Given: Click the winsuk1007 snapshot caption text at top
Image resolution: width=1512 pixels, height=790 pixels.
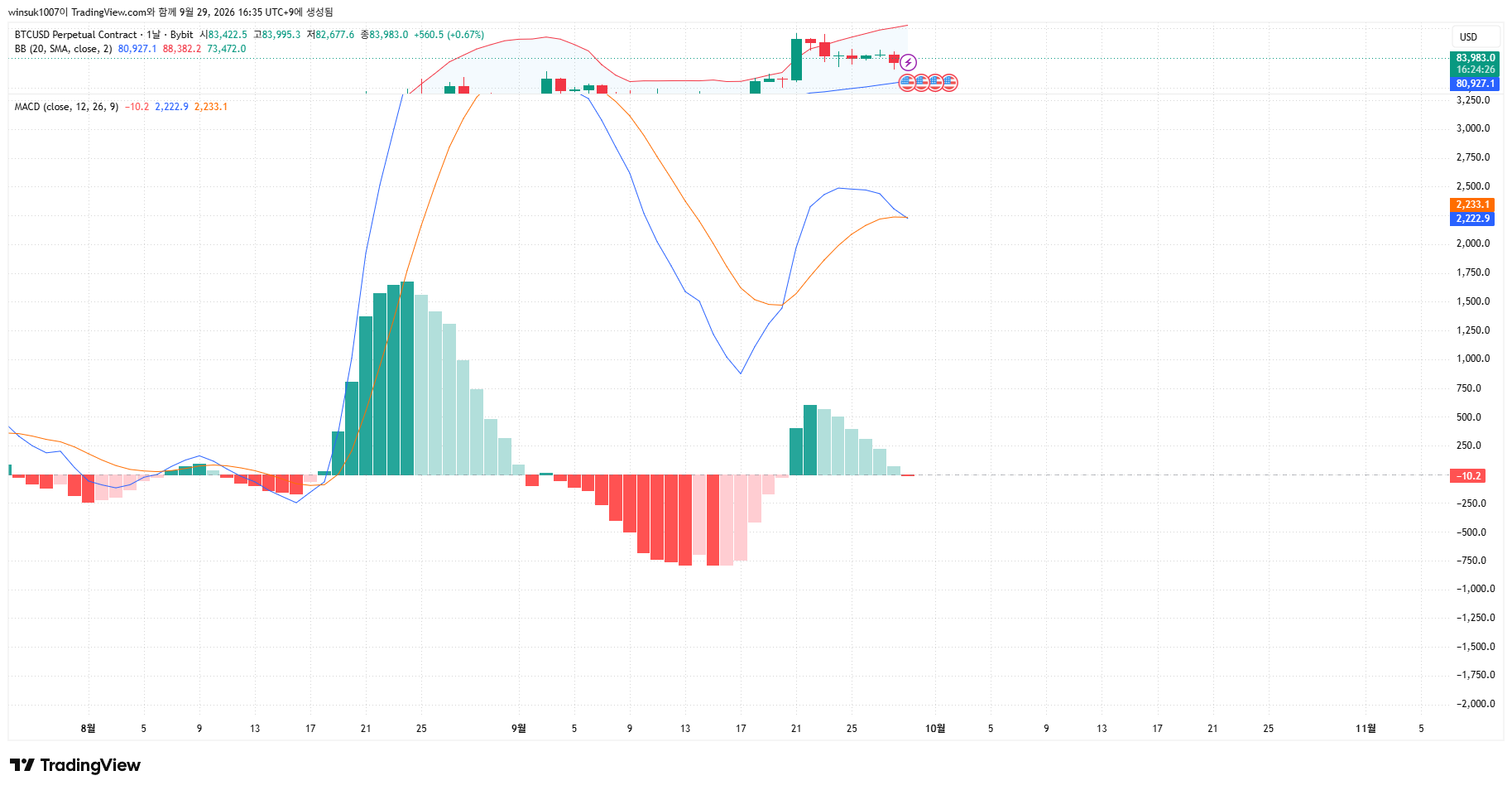Looking at the screenshot, I should [x=170, y=12].
